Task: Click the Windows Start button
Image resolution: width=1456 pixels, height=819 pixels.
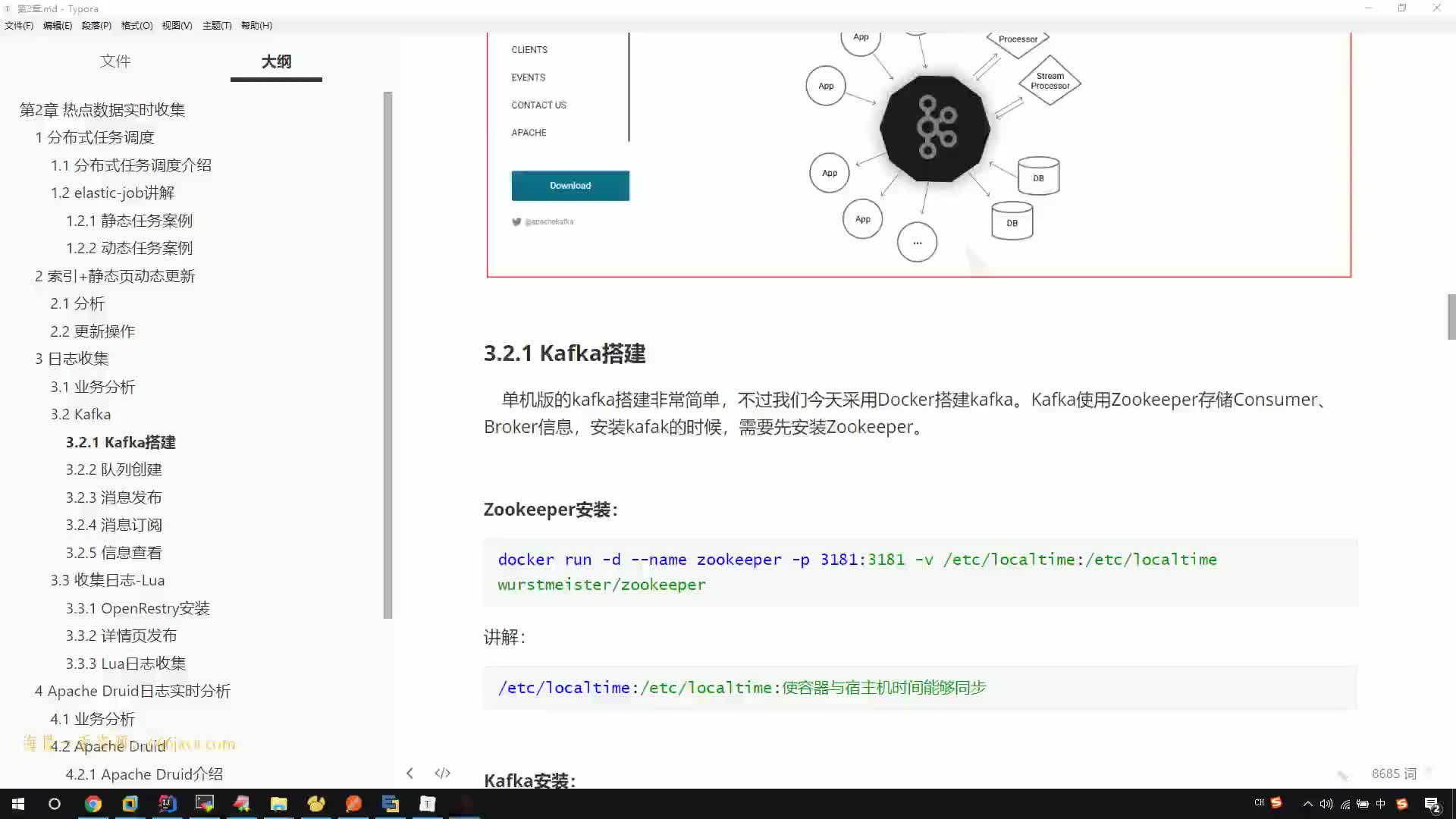Action: click(18, 804)
